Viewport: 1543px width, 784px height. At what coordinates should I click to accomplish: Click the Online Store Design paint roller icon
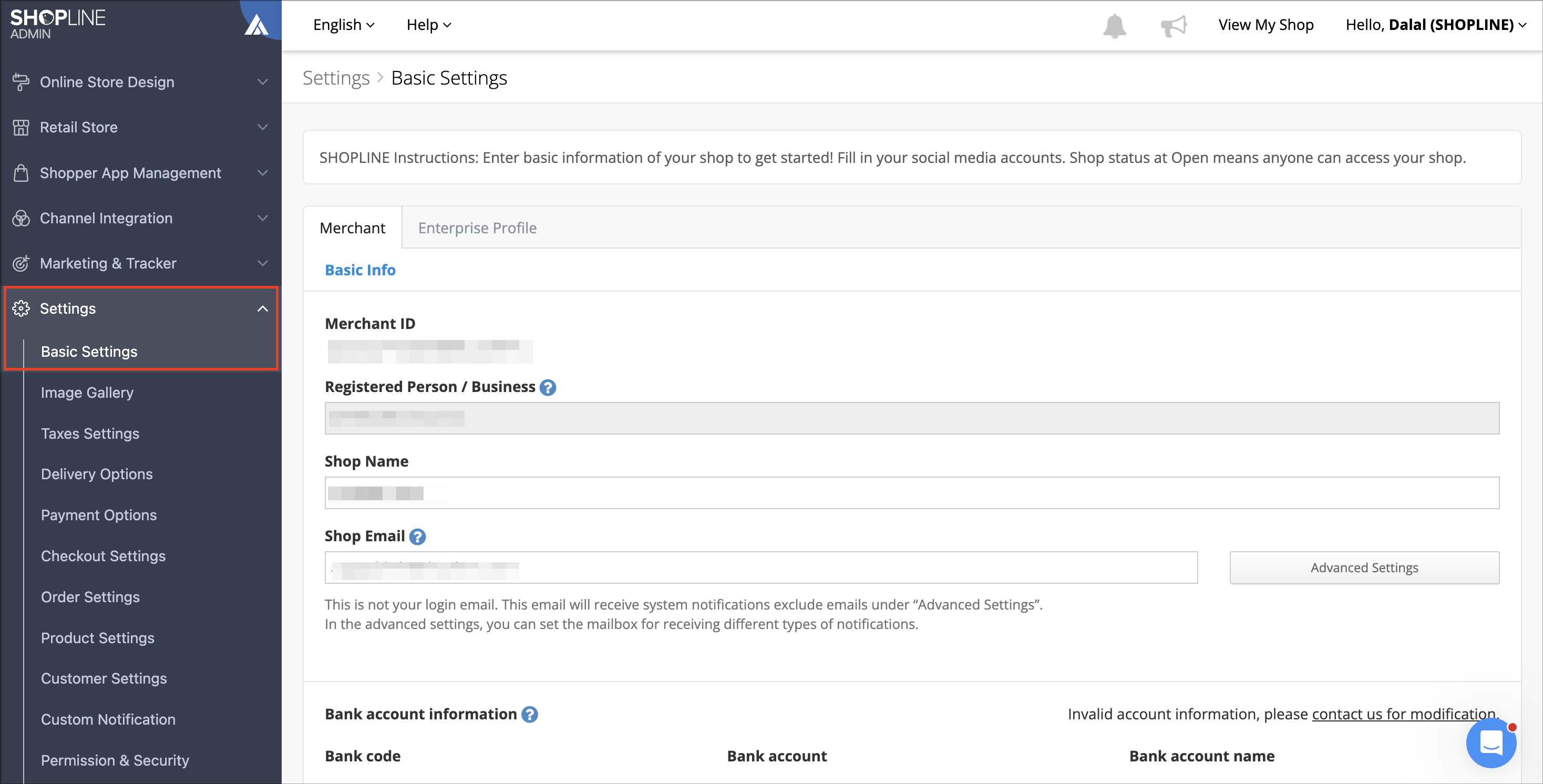click(x=21, y=82)
